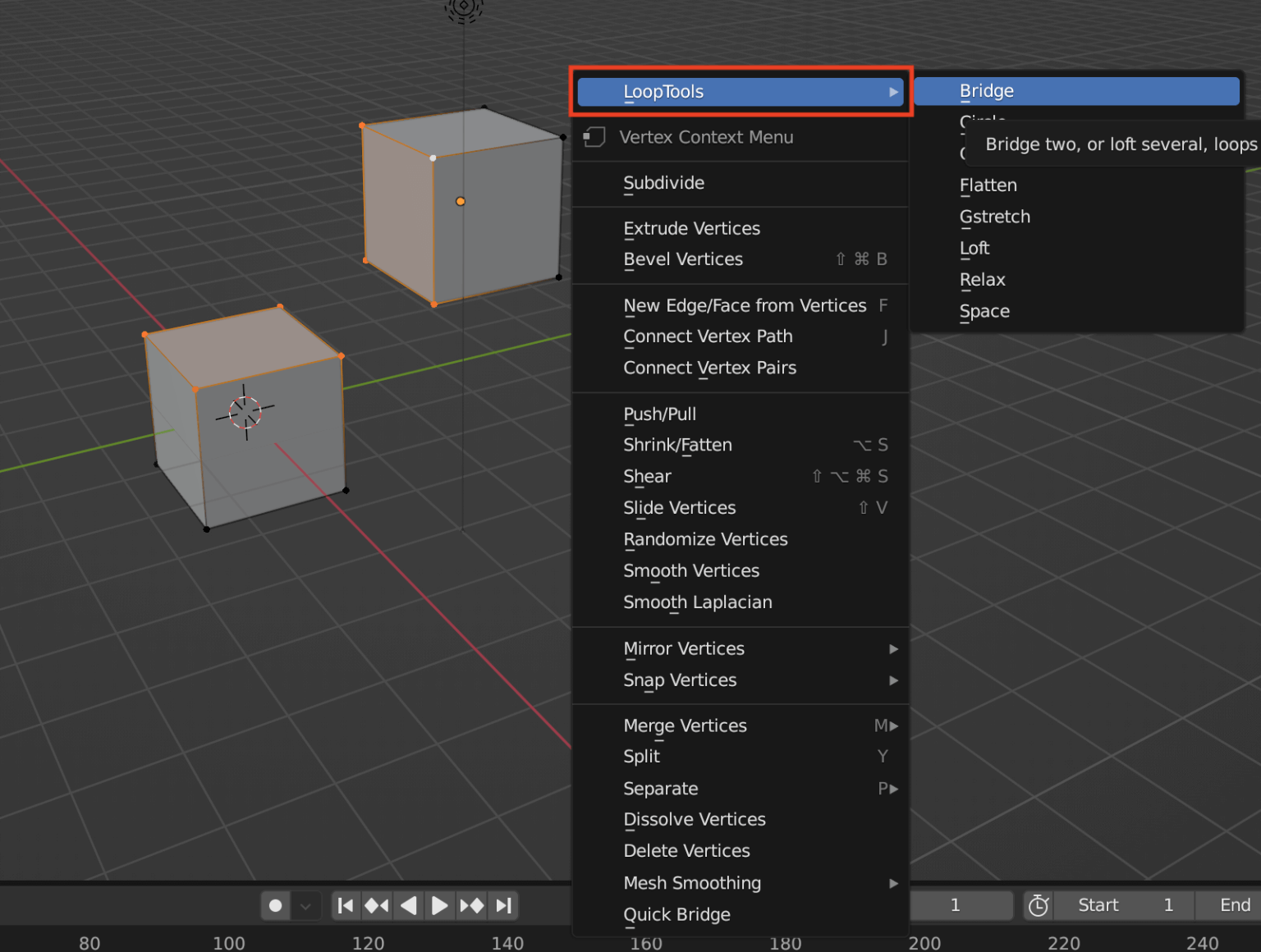Jump to start of animation
1261x952 pixels.
coord(345,905)
